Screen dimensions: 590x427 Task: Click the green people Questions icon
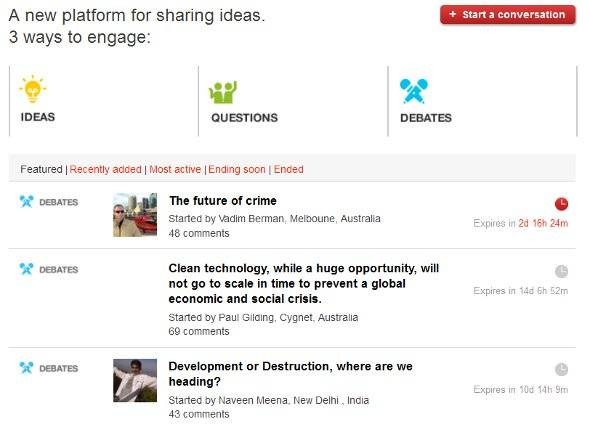click(223, 92)
